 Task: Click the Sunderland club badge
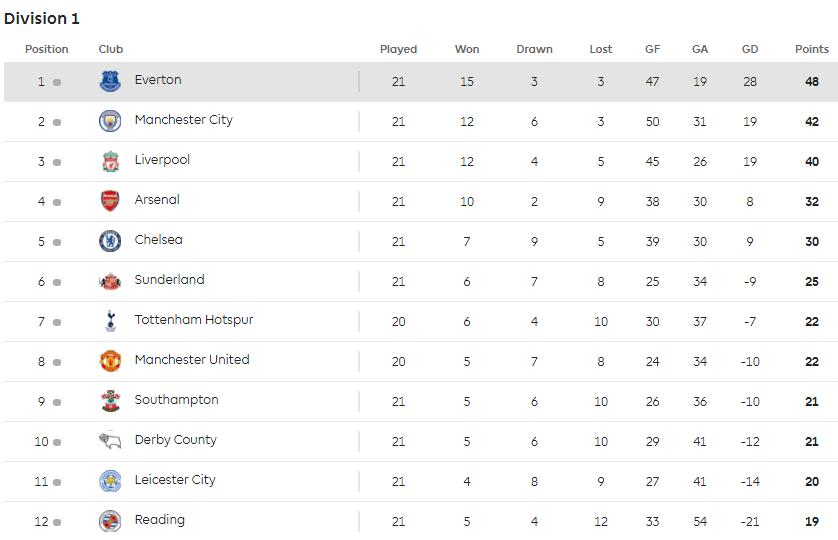(110, 281)
